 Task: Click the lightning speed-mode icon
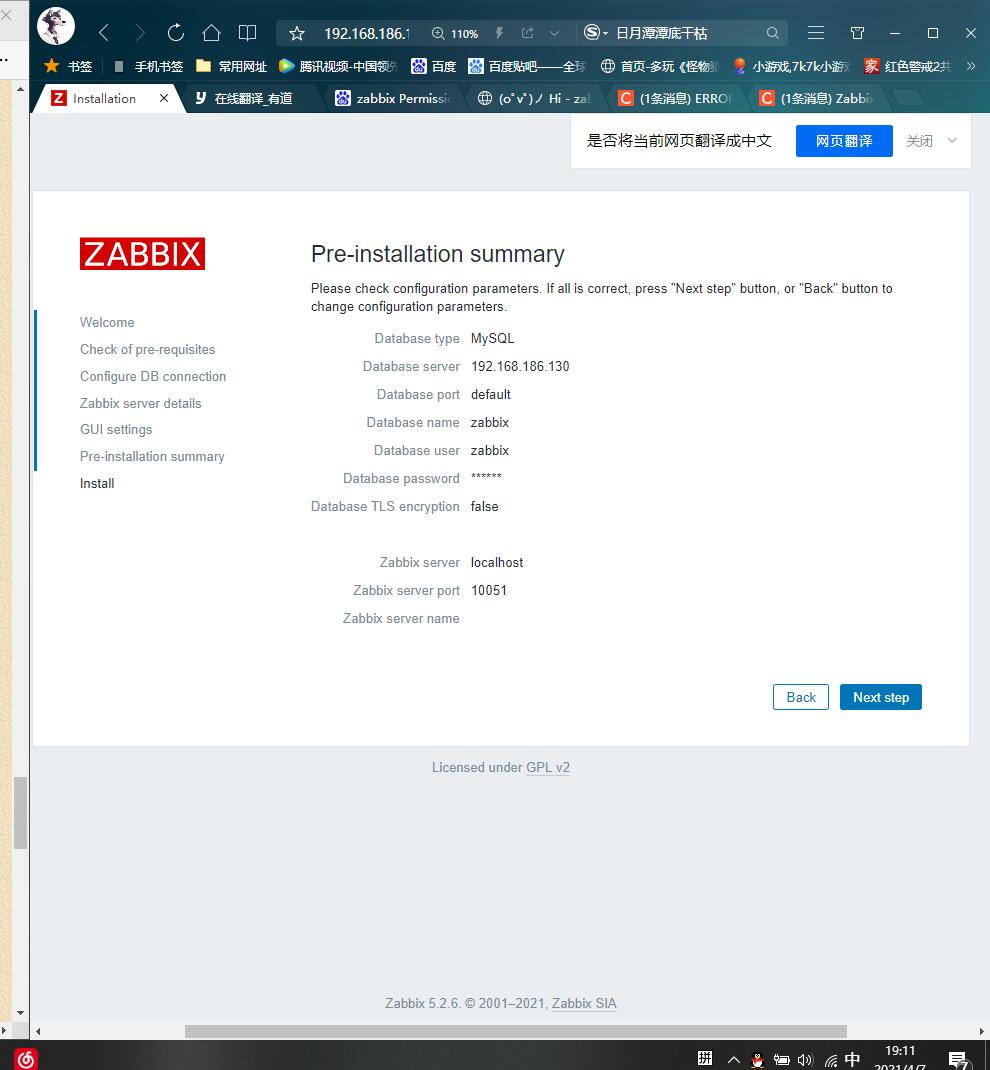pos(499,33)
